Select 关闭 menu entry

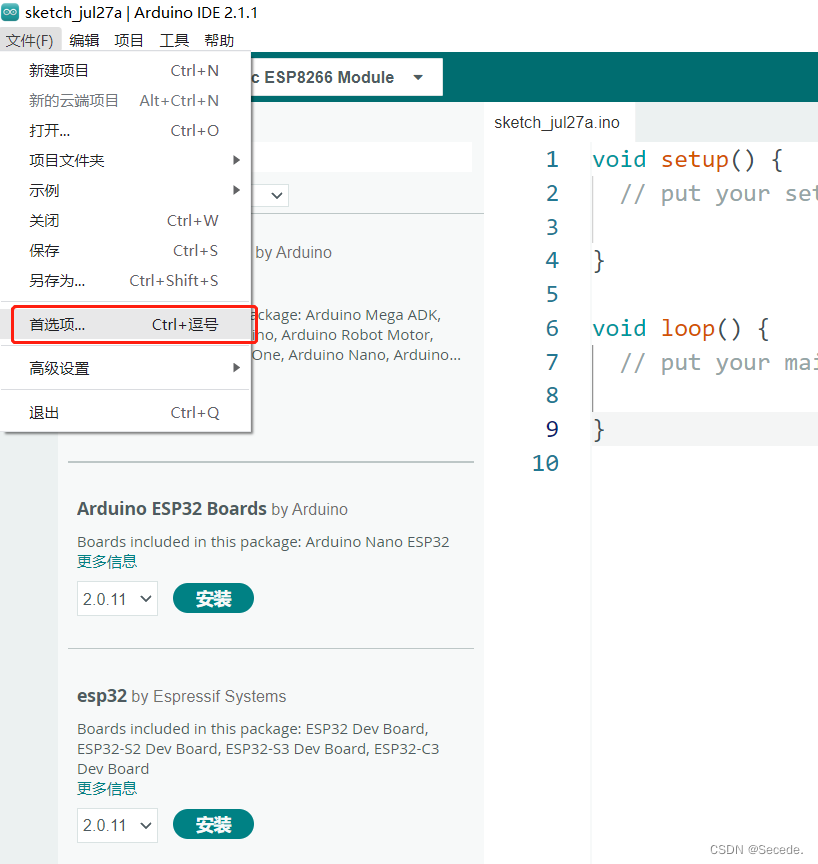tap(126, 220)
